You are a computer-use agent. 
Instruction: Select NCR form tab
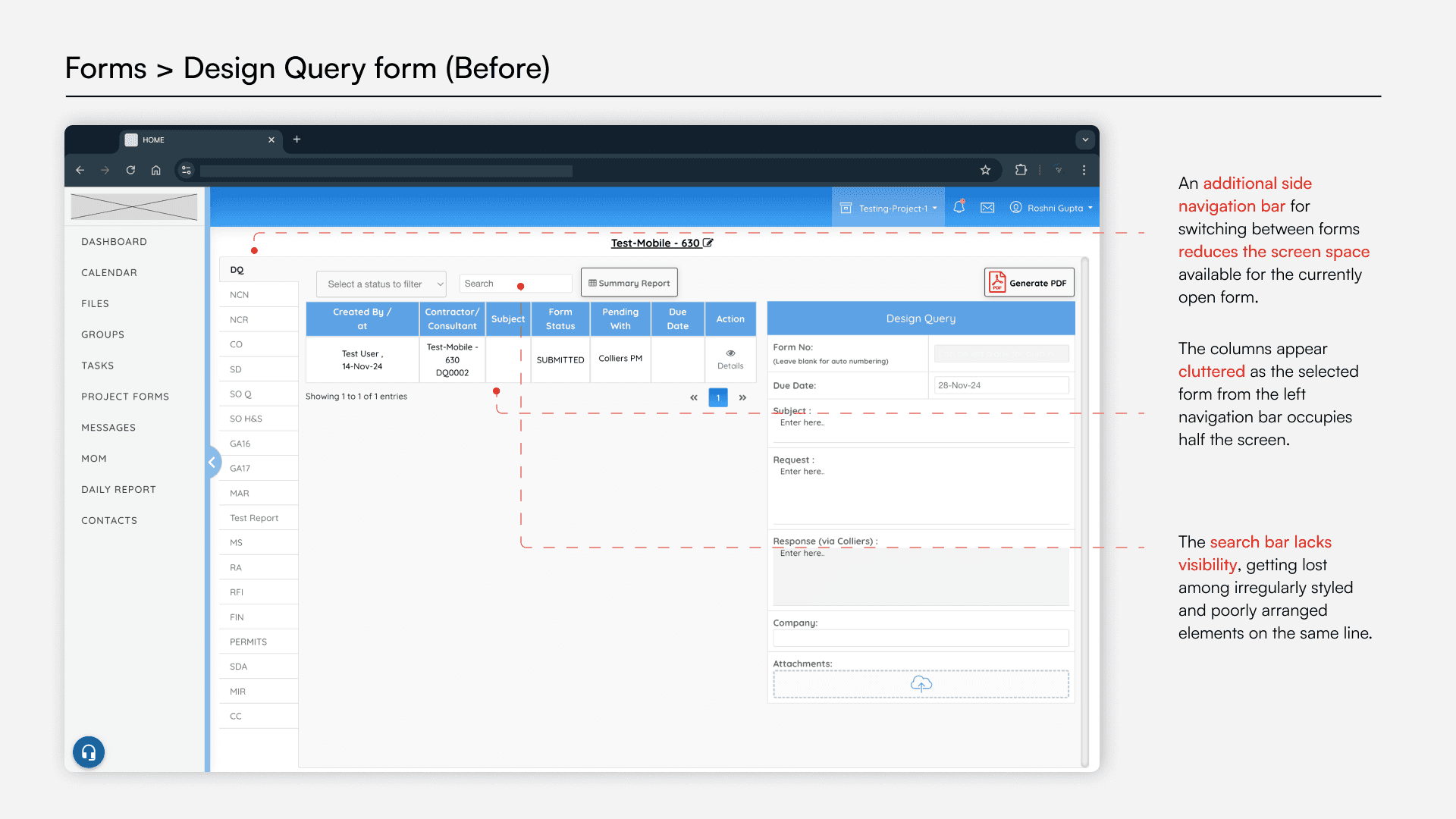(x=259, y=320)
